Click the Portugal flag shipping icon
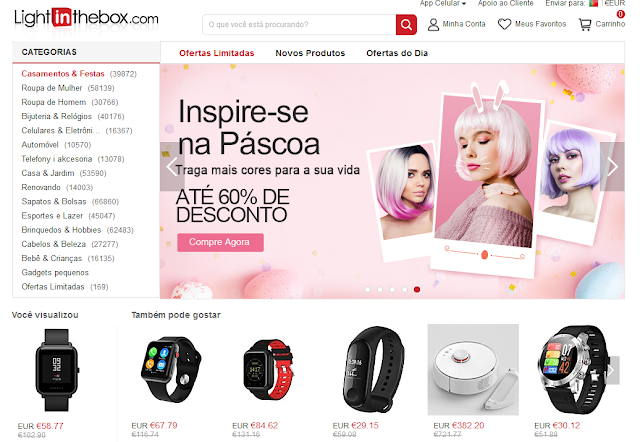Viewport: 640px width, 442px height. 593,3
